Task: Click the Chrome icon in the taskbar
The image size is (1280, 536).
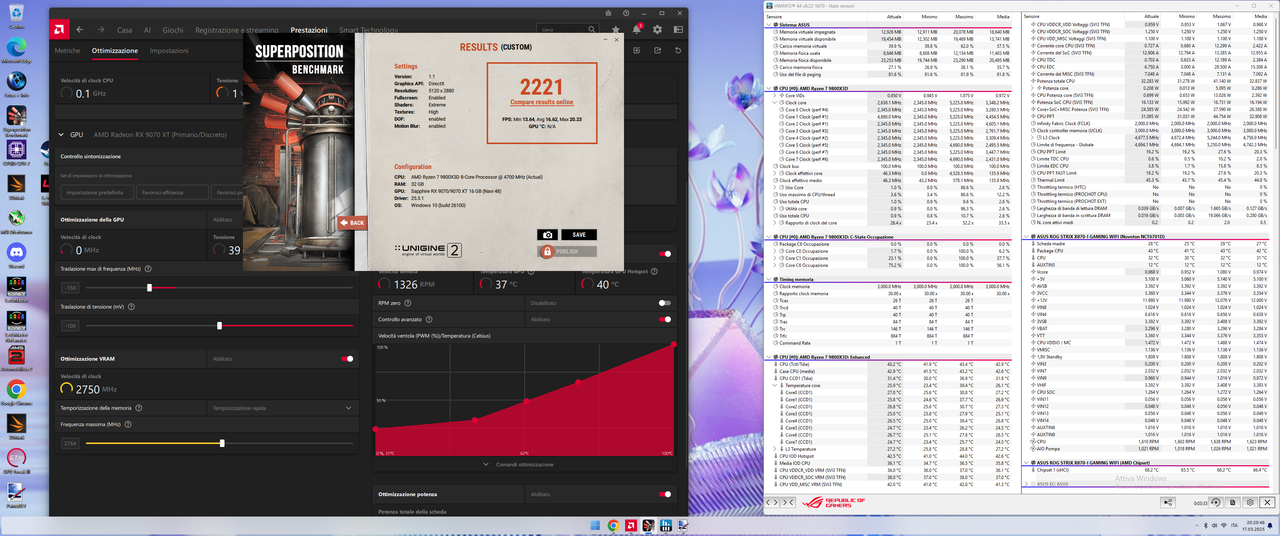Action: [x=613, y=526]
